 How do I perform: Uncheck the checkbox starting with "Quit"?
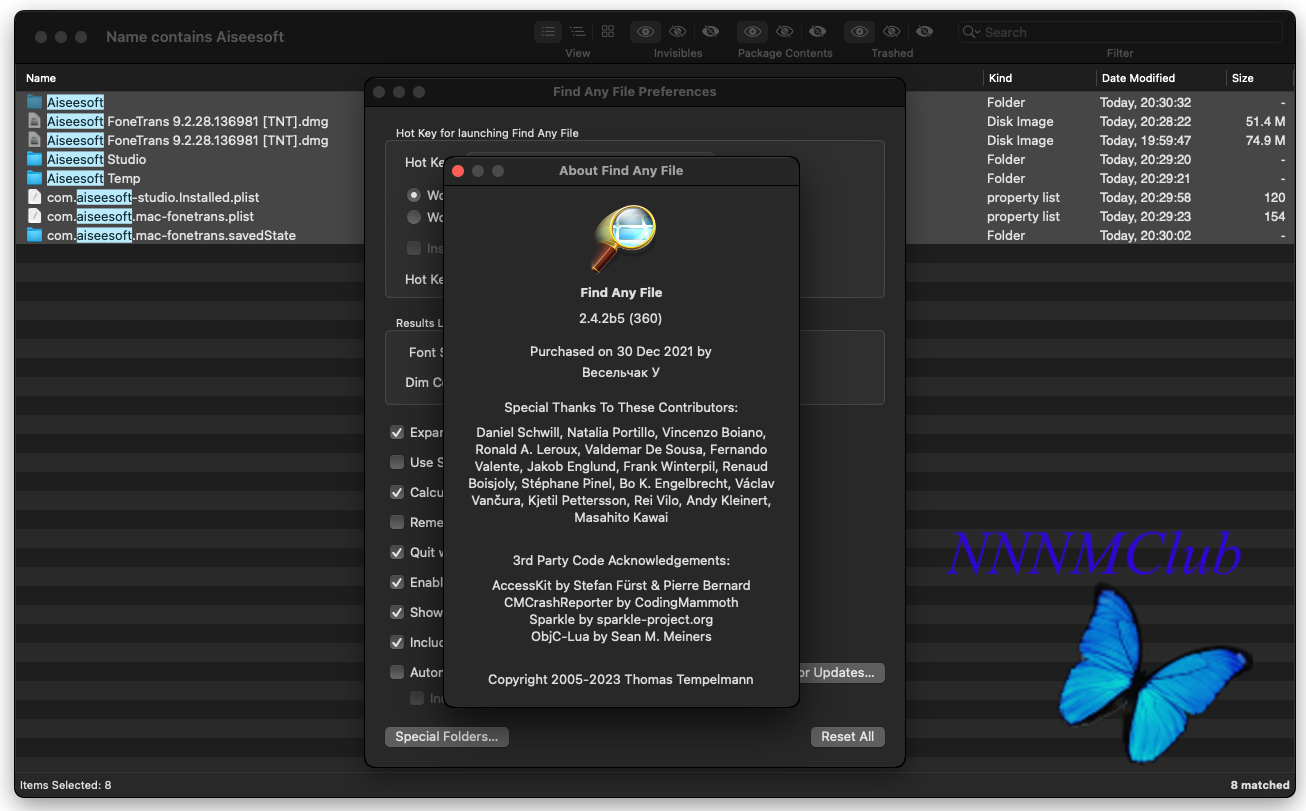point(397,552)
